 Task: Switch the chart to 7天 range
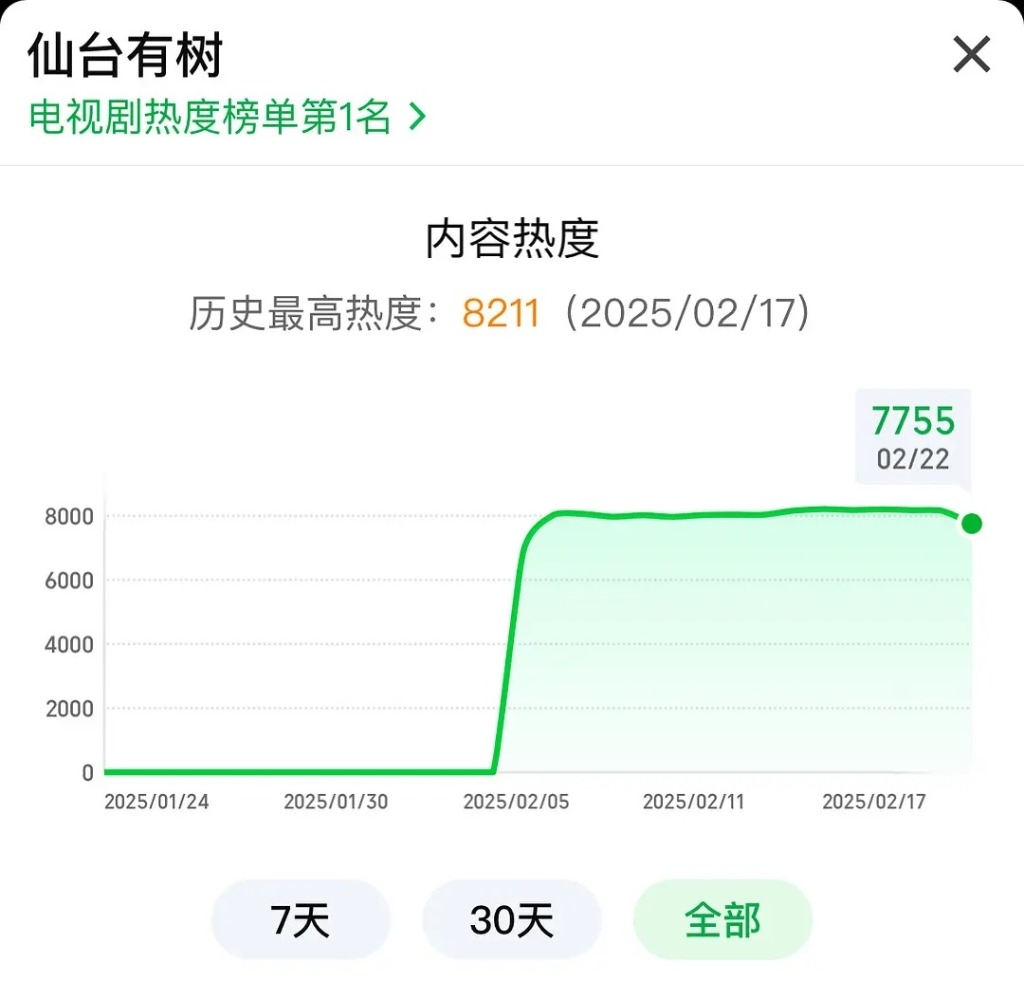[300, 920]
